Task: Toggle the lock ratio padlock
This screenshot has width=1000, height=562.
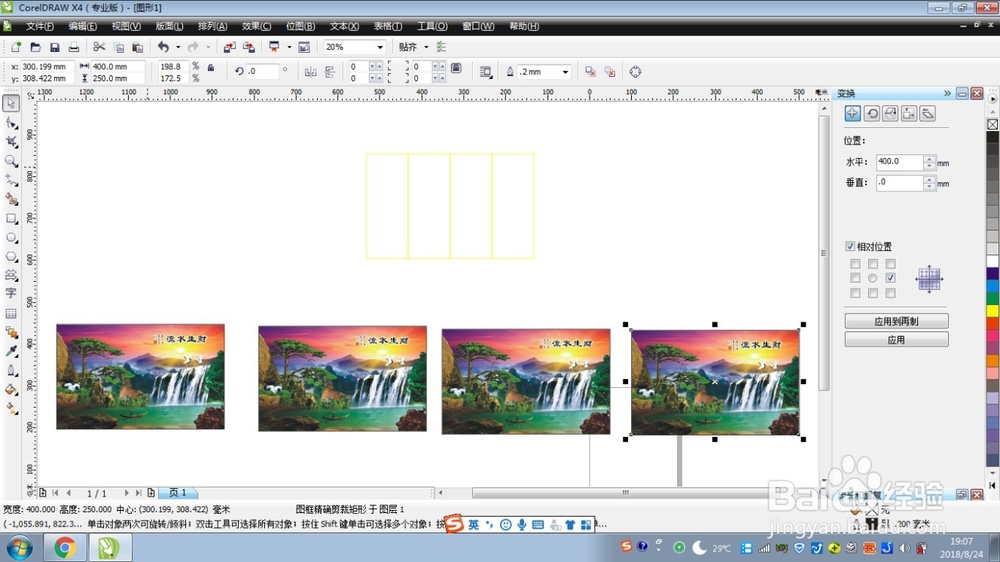Action: click(210, 67)
